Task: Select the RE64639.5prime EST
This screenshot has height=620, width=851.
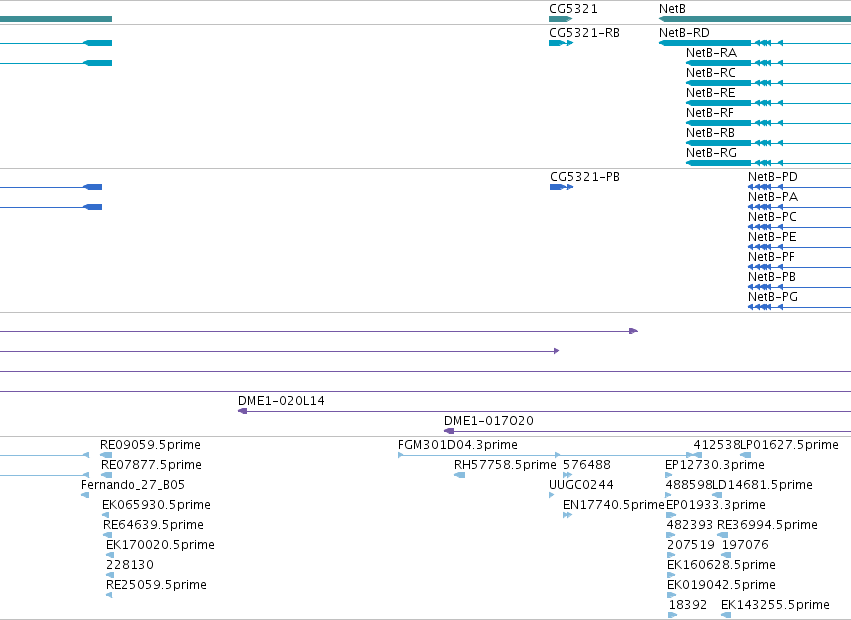Action: (x=107, y=535)
